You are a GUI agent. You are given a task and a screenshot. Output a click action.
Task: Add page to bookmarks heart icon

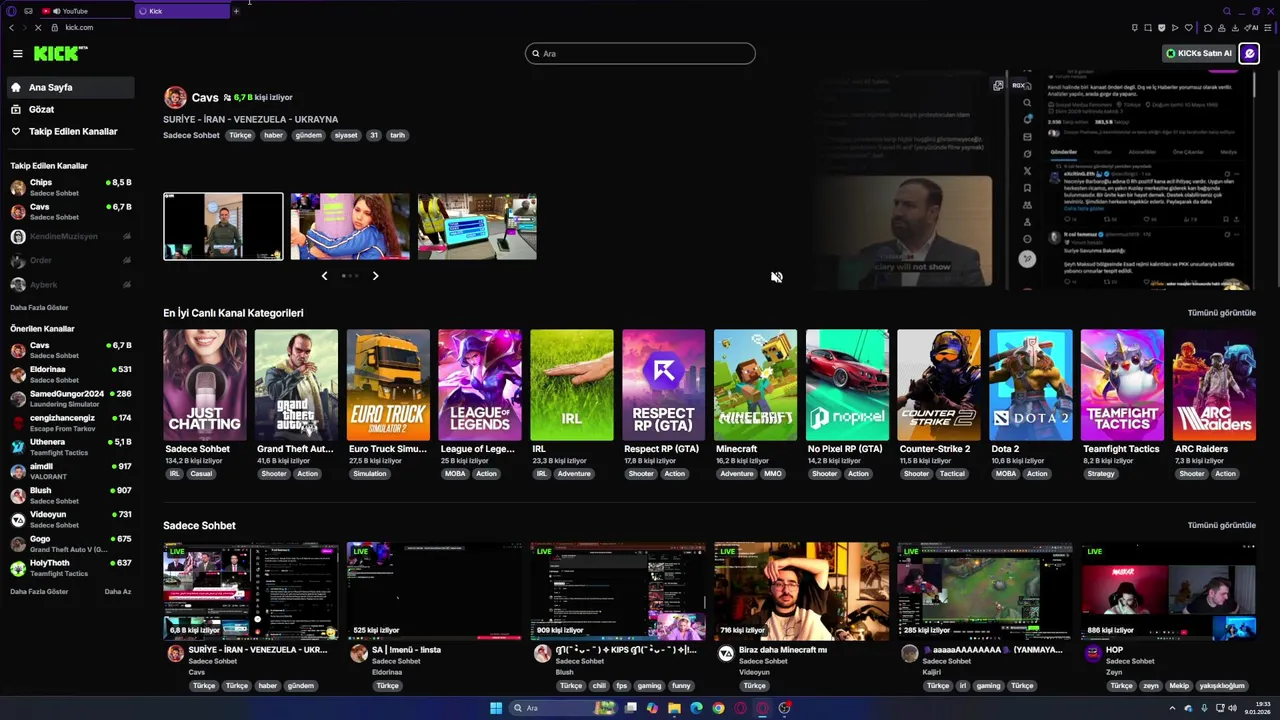coord(1187,28)
